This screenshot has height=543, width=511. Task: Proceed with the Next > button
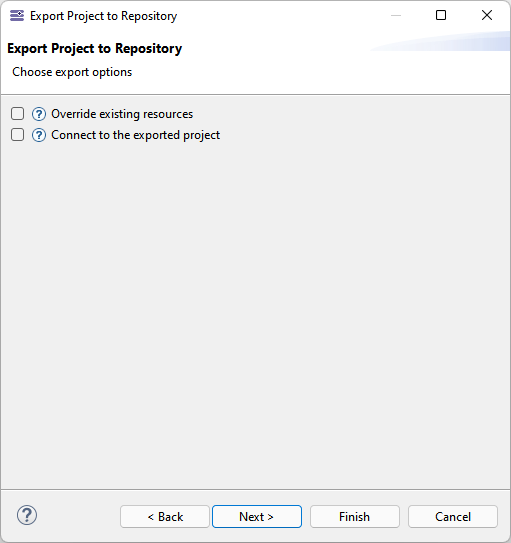click(257, 517)
